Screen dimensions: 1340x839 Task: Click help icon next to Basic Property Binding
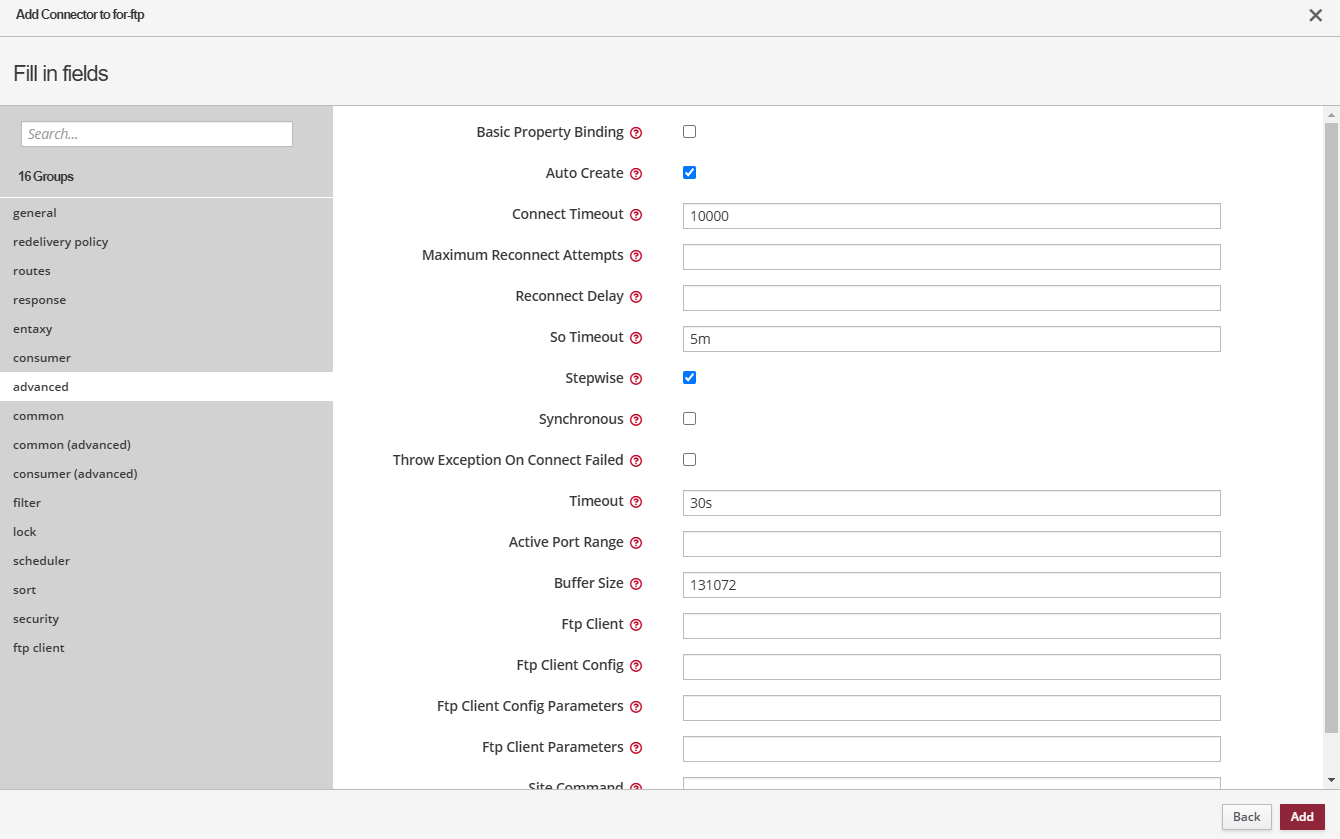(x=636, y=133)
